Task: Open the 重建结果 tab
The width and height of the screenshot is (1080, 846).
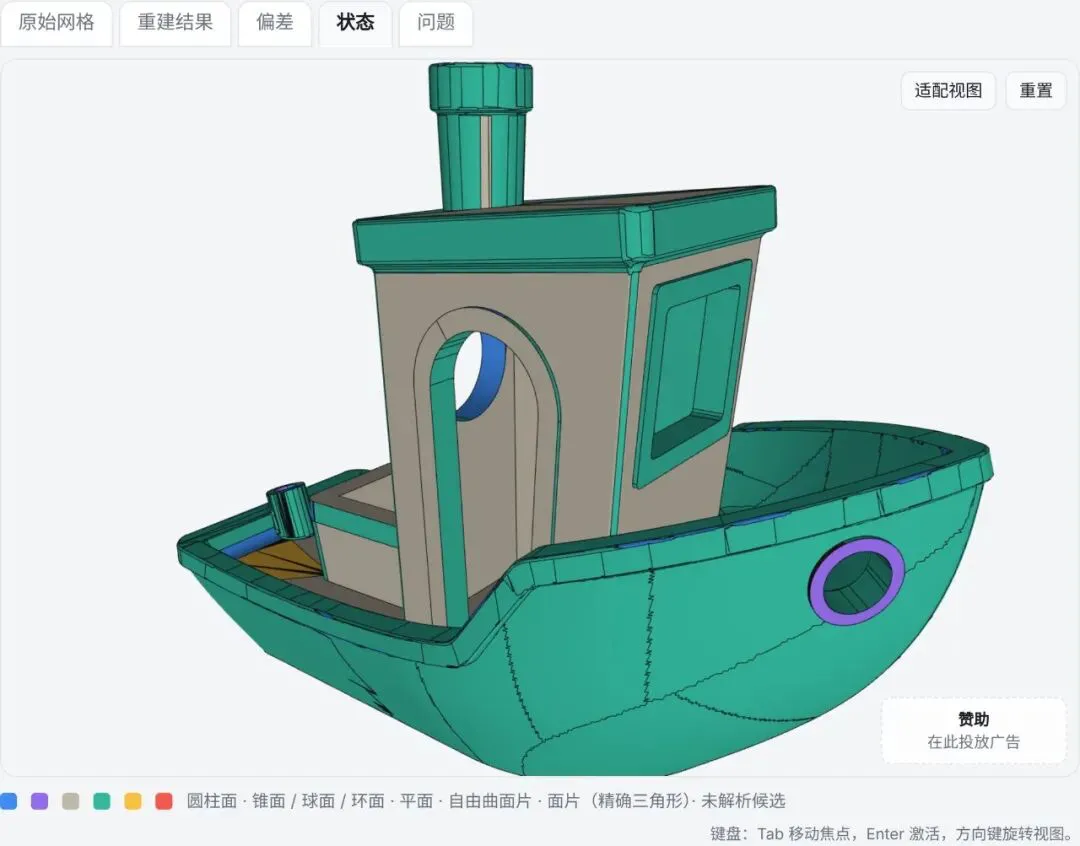Action: [175, 23]
